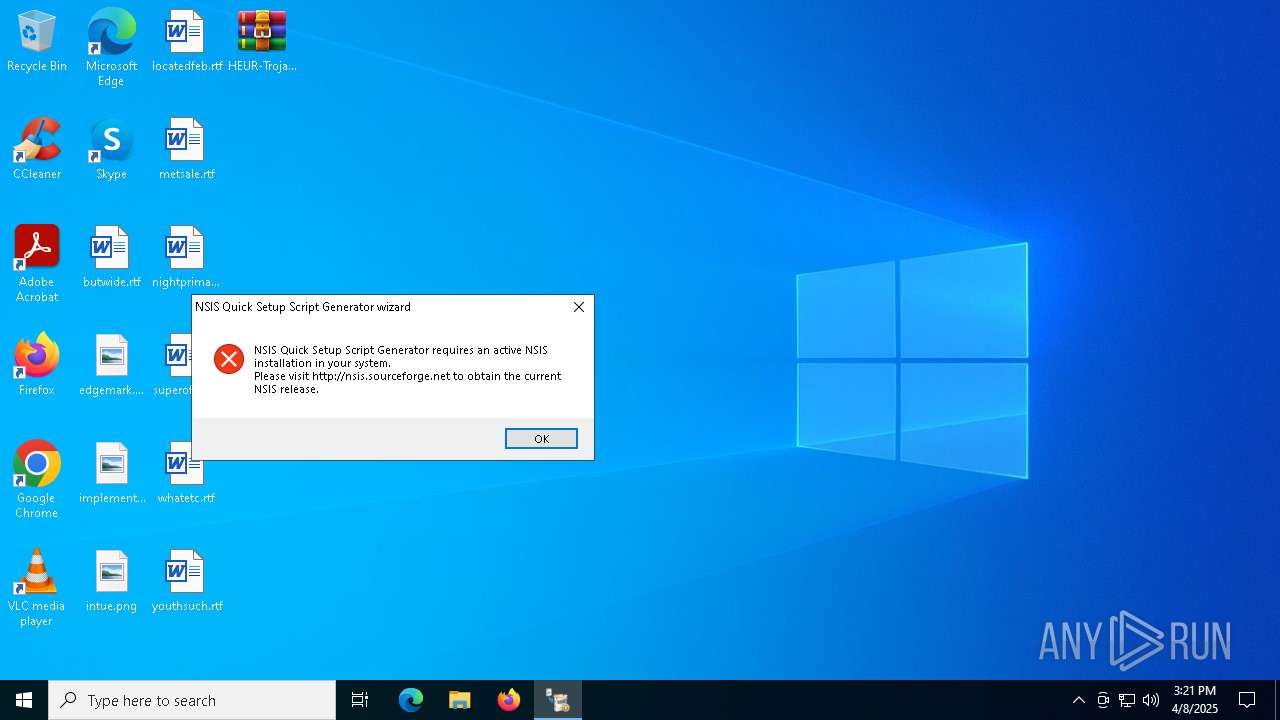Open Task View from the taskbar
Image resolution: width=1280 pixels, height=720 pixels.
360,700
